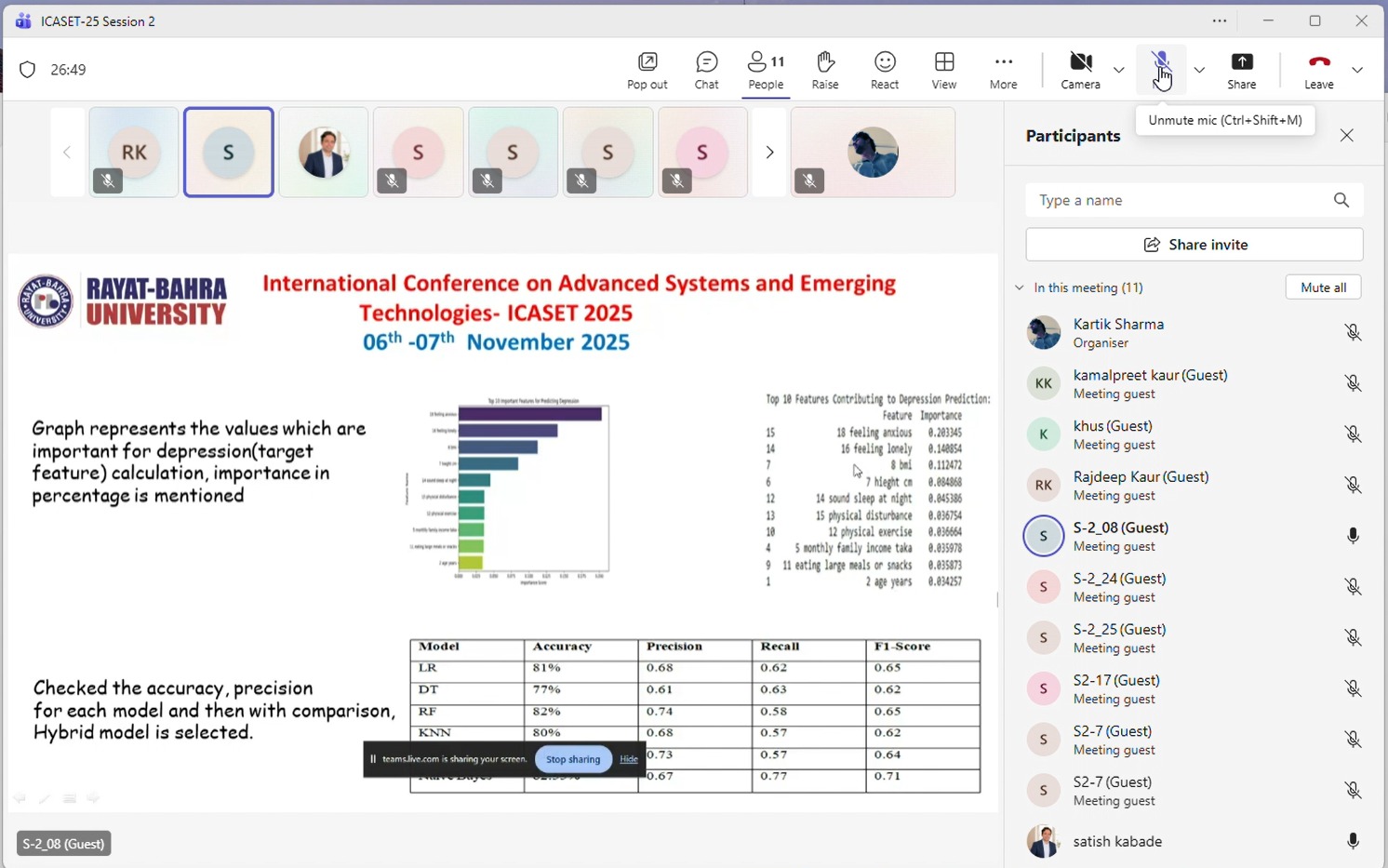Toggle S2-17 (Guest) mic icon
This screenshot has height=868, width=1388.
[x=1353, y=688]
